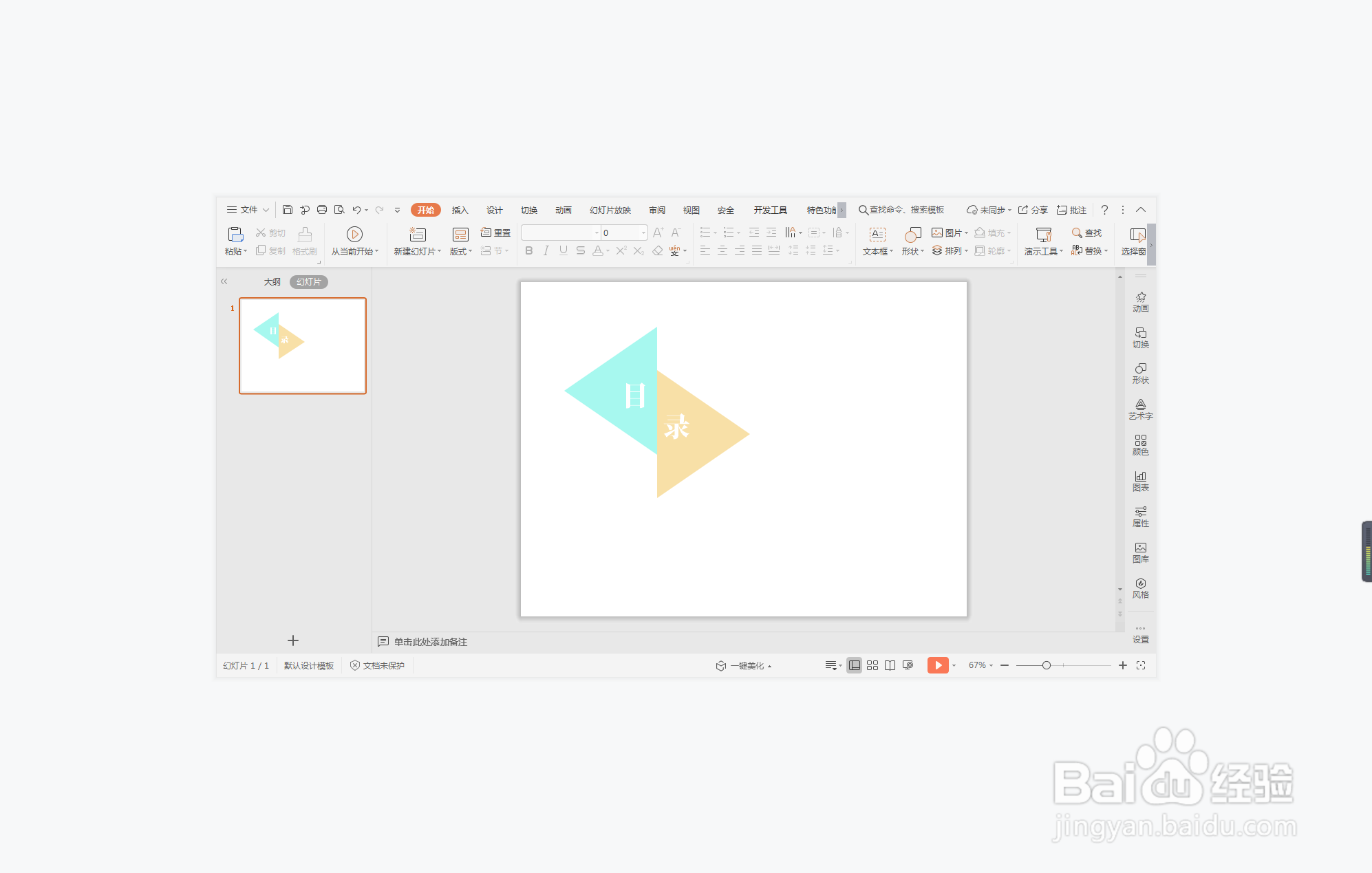Toggle bold formatting
This screenshot has height=873, width=1372.
(x=528, y=251)
